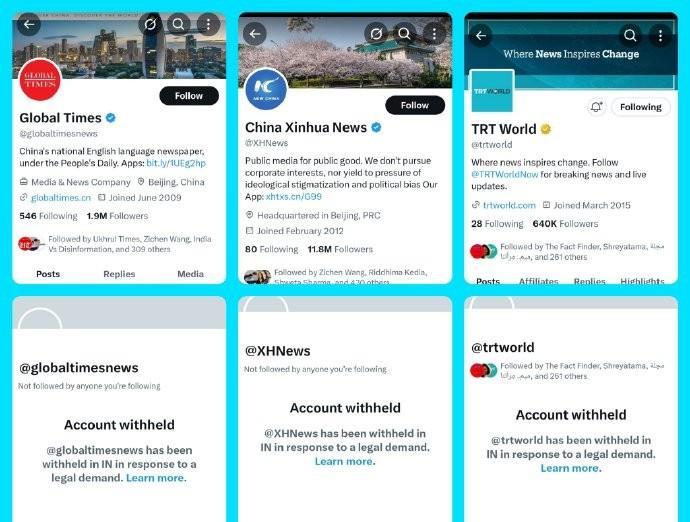Go back from Global Times profile

[29, 24]
